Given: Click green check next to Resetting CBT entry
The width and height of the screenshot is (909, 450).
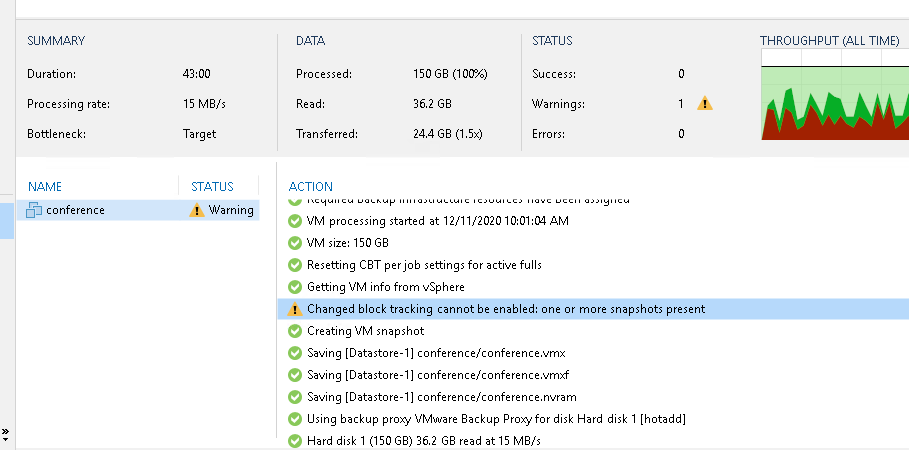Looking at the screenshot, I should point(294,265).
